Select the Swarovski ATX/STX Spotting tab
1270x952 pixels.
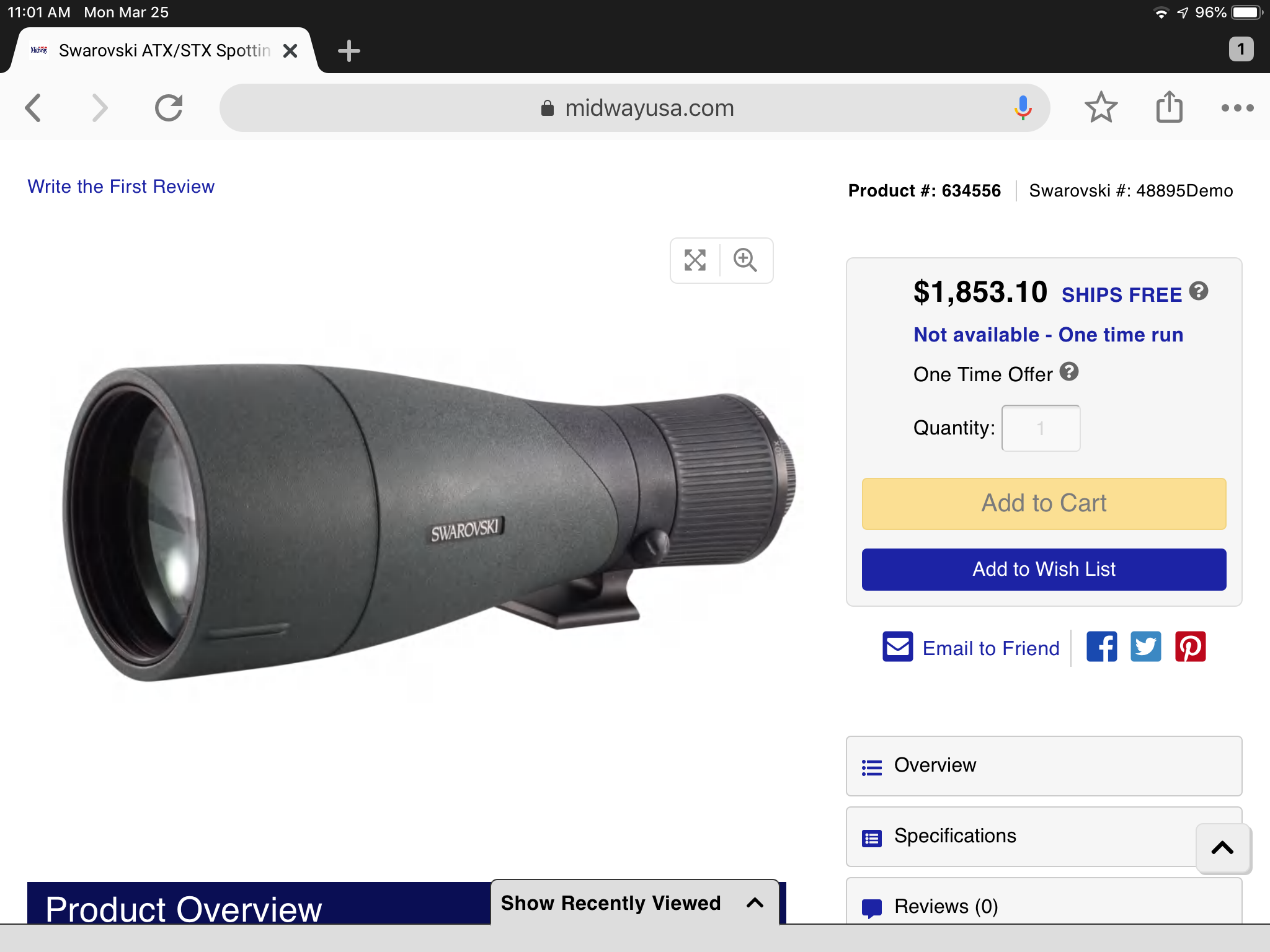click(164, 51)
